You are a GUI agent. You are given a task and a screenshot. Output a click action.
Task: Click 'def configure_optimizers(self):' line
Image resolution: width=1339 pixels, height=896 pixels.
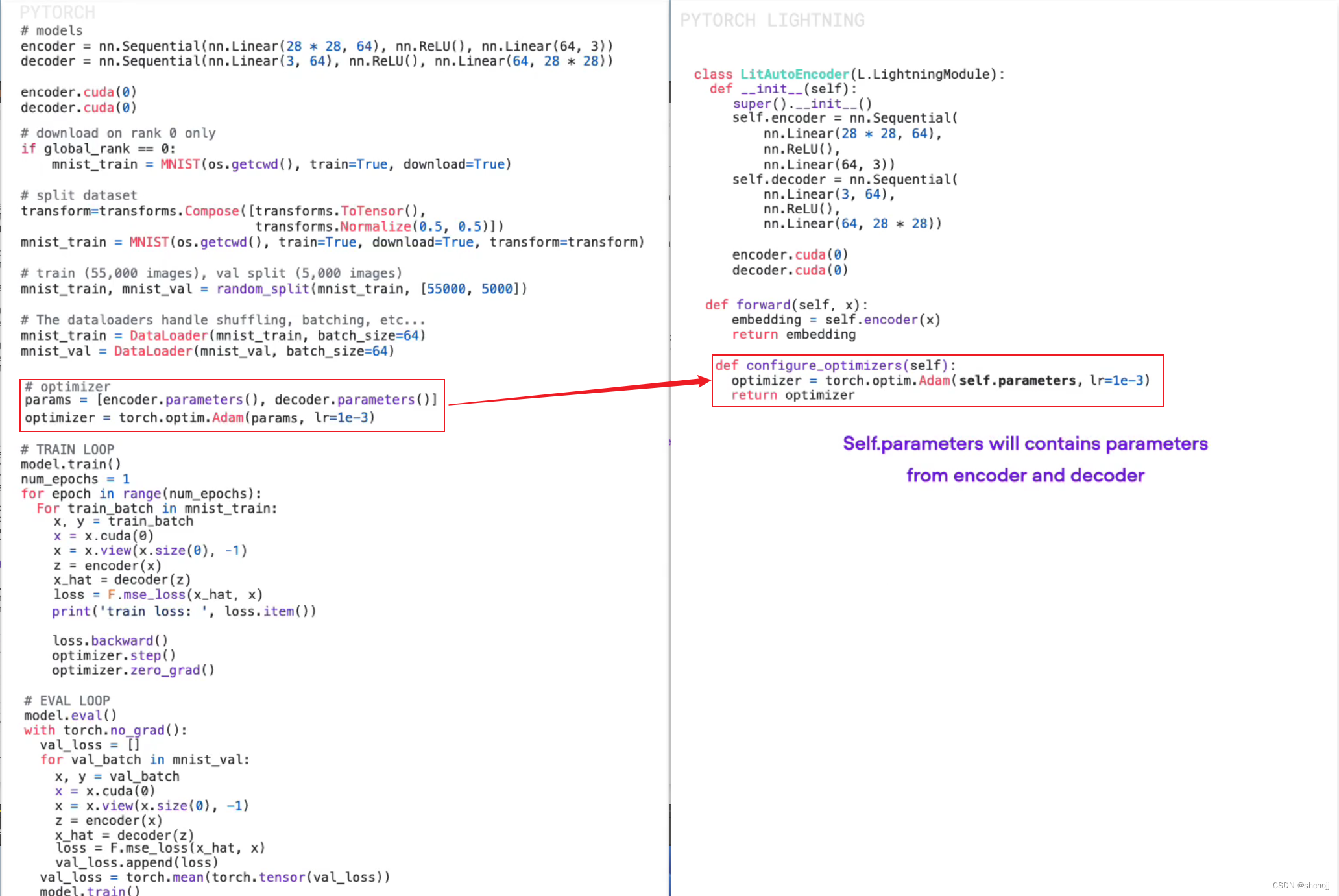pos(836,365)
